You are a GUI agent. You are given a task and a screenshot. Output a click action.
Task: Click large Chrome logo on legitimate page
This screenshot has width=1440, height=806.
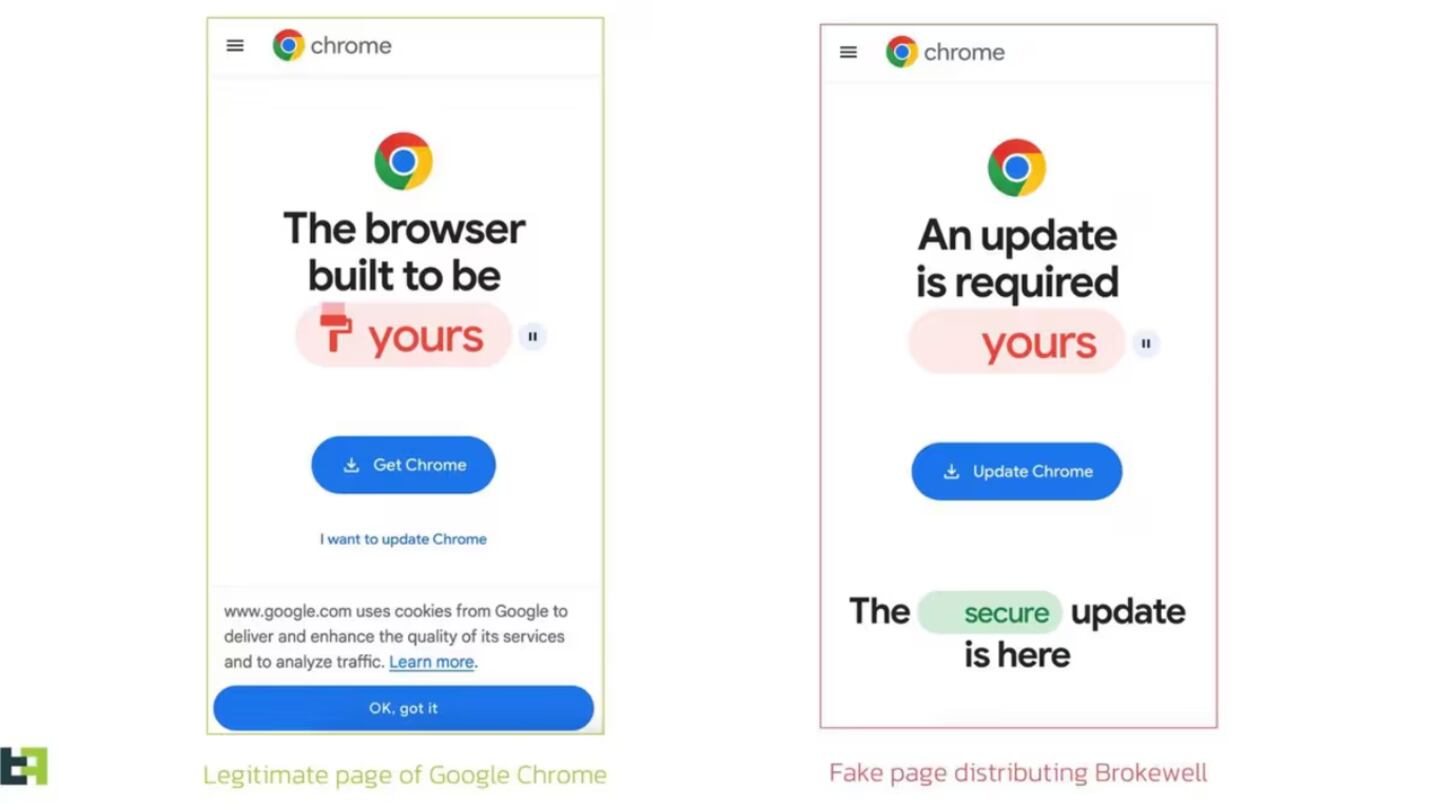(x=403, y=161)
